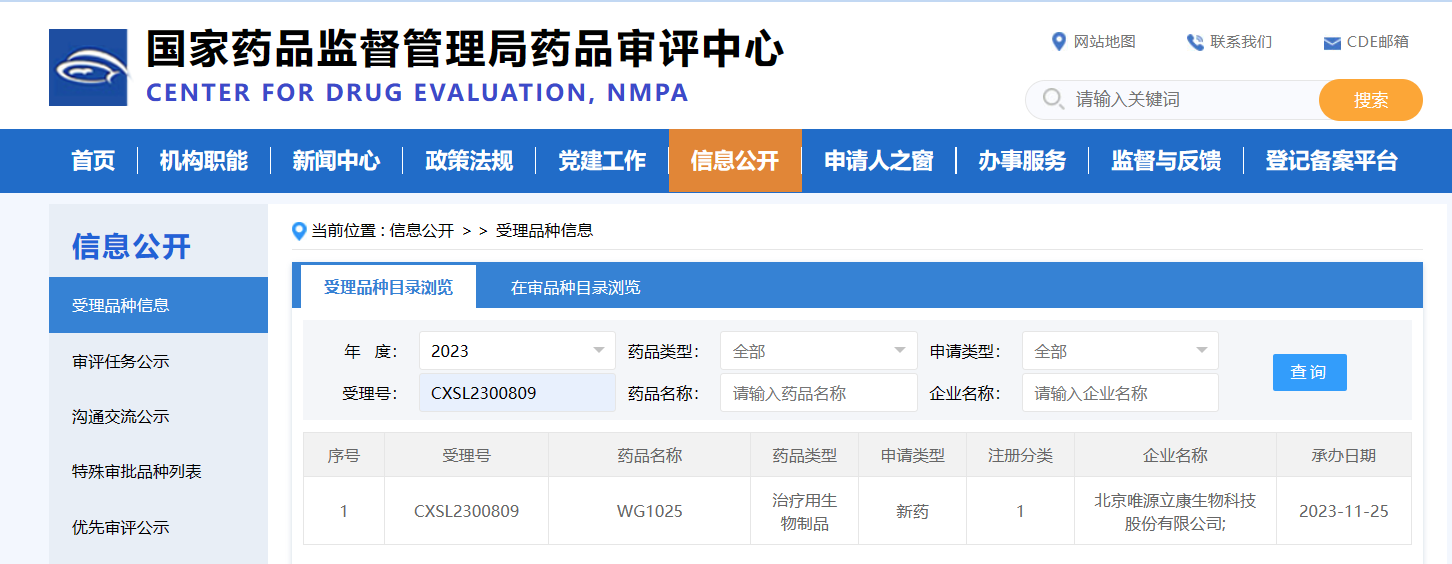
Task: Go to 优先审评公示 sidebar item
Action: click(121, 527)
